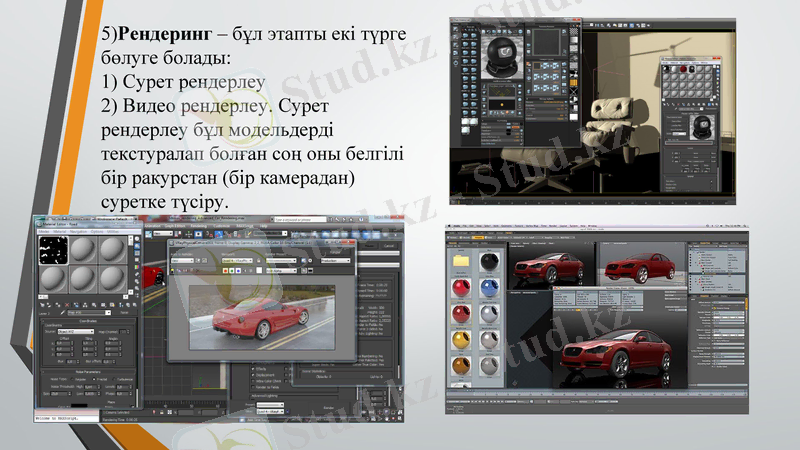Select the copper-orange sphere material preset in Modo
This screenshot has height=450, width=800.
[x=461, y=366]
